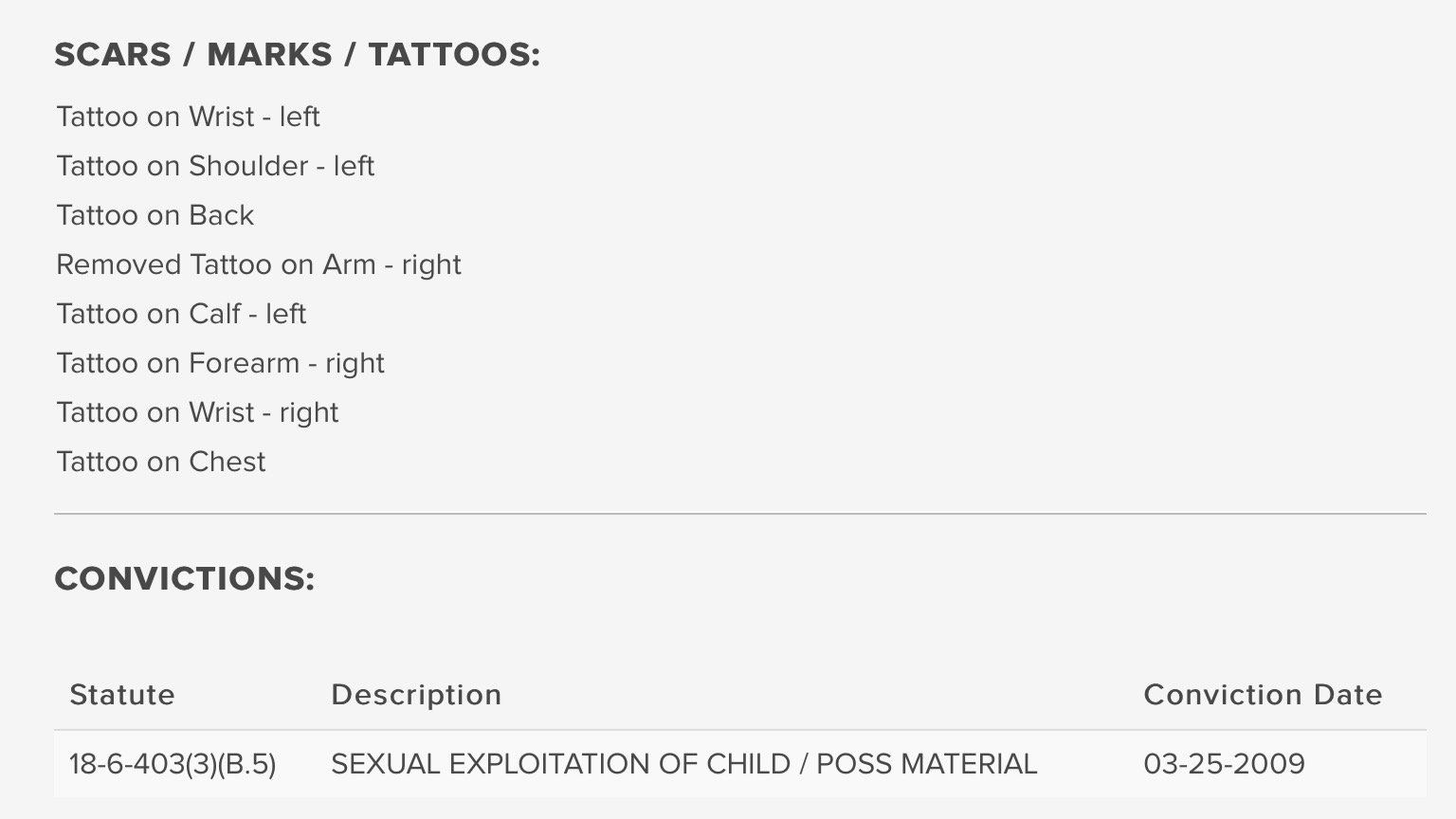1456x819 pixels.
Task: Click the conviction description text cell
Action: coord(683,764)
